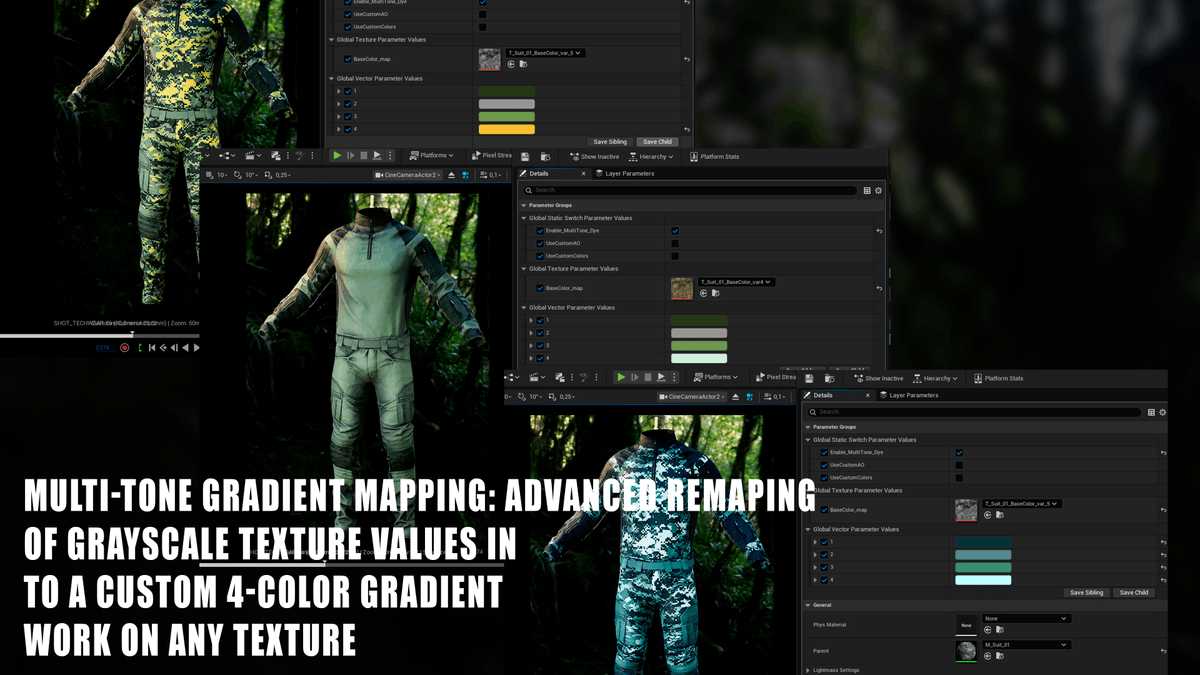The image size is (1200, 675).
Task: Click Parent material sphere thumbnail
Action: tap(966, 651)
